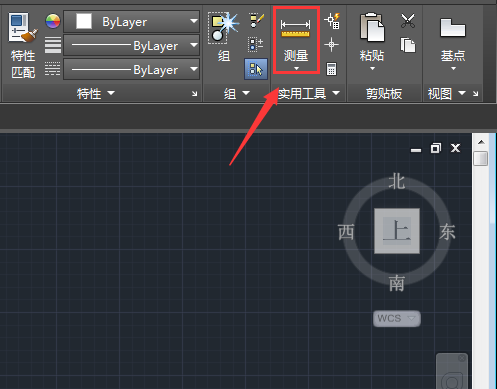Open the 视图 panel dialog launcher arrow

[476, 94]
